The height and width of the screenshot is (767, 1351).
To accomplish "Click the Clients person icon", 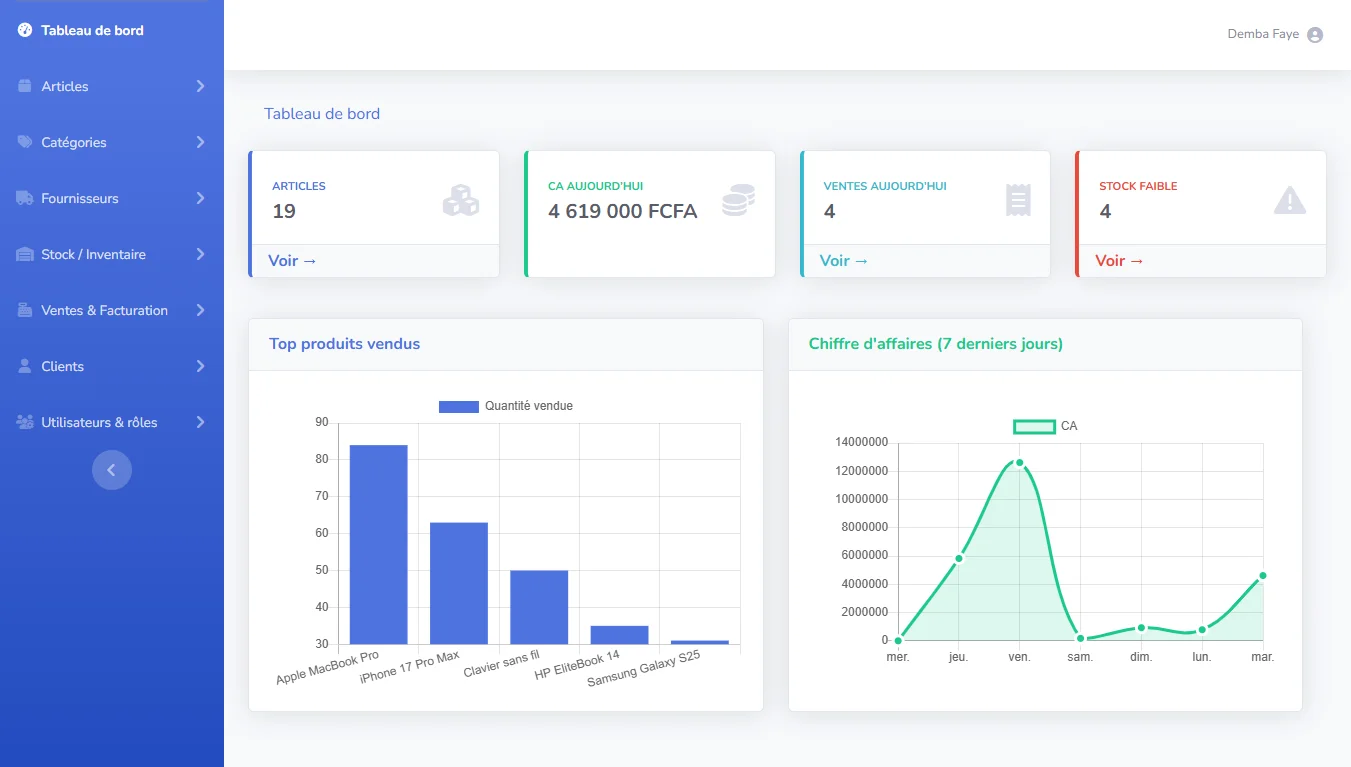I will coord(25,366).
